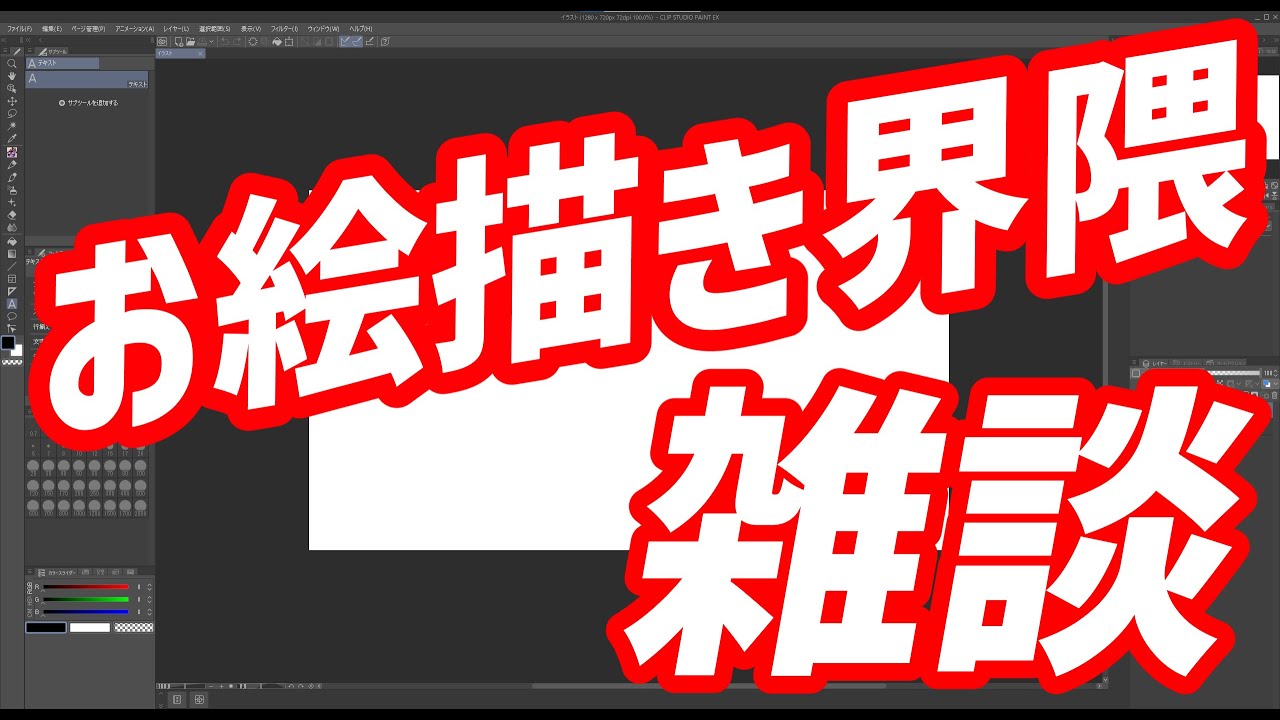This screenshot has height=720, width=1280.
Task: Select the Eyedropper tool
Action: [12, 139]
